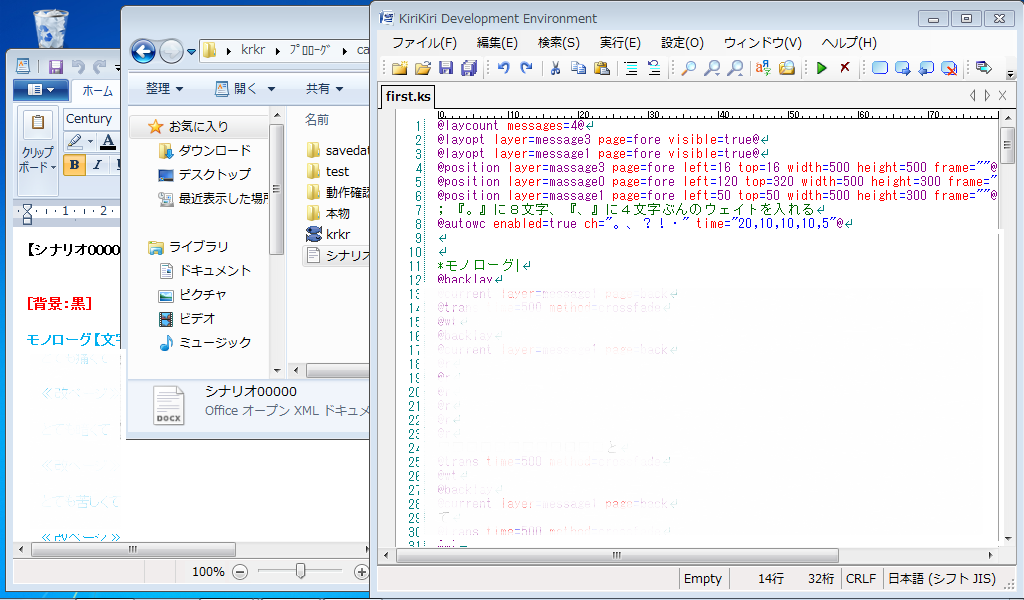Select ライブラリ in Explorer sidebar

188,247
